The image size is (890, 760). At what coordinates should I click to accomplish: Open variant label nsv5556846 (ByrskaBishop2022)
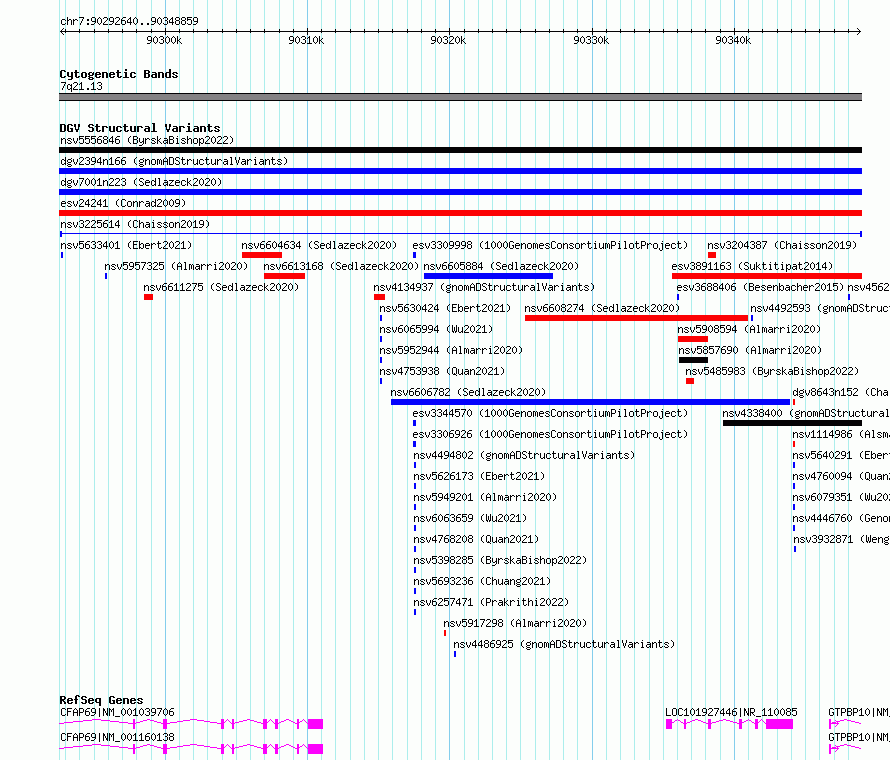coord(147,140)
